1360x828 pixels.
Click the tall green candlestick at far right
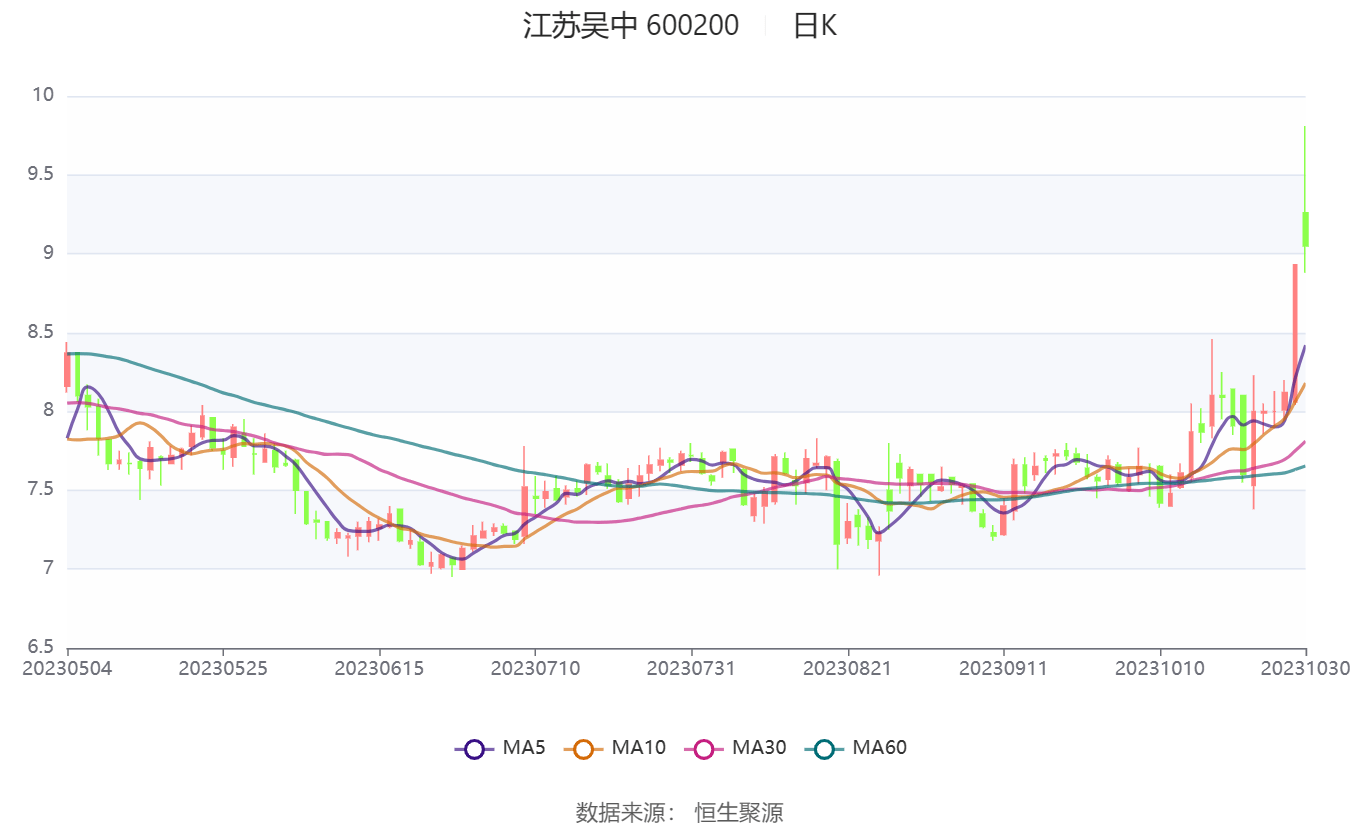[1305, 229]
